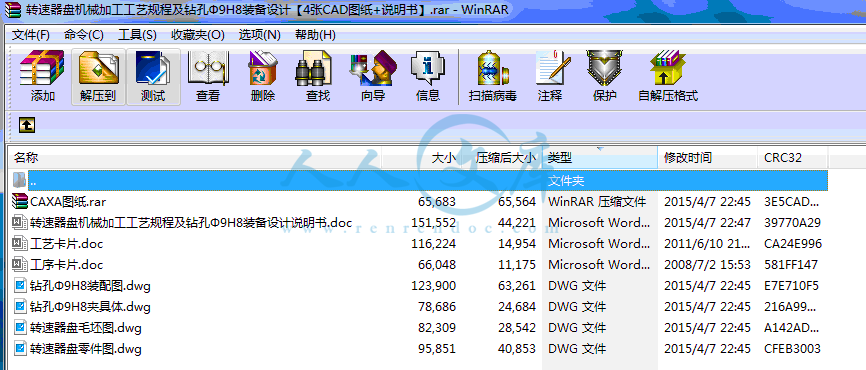Click the 保护 (Protect) shield icon
Screen dimensions: 866x370
click(x=605, y=68)
